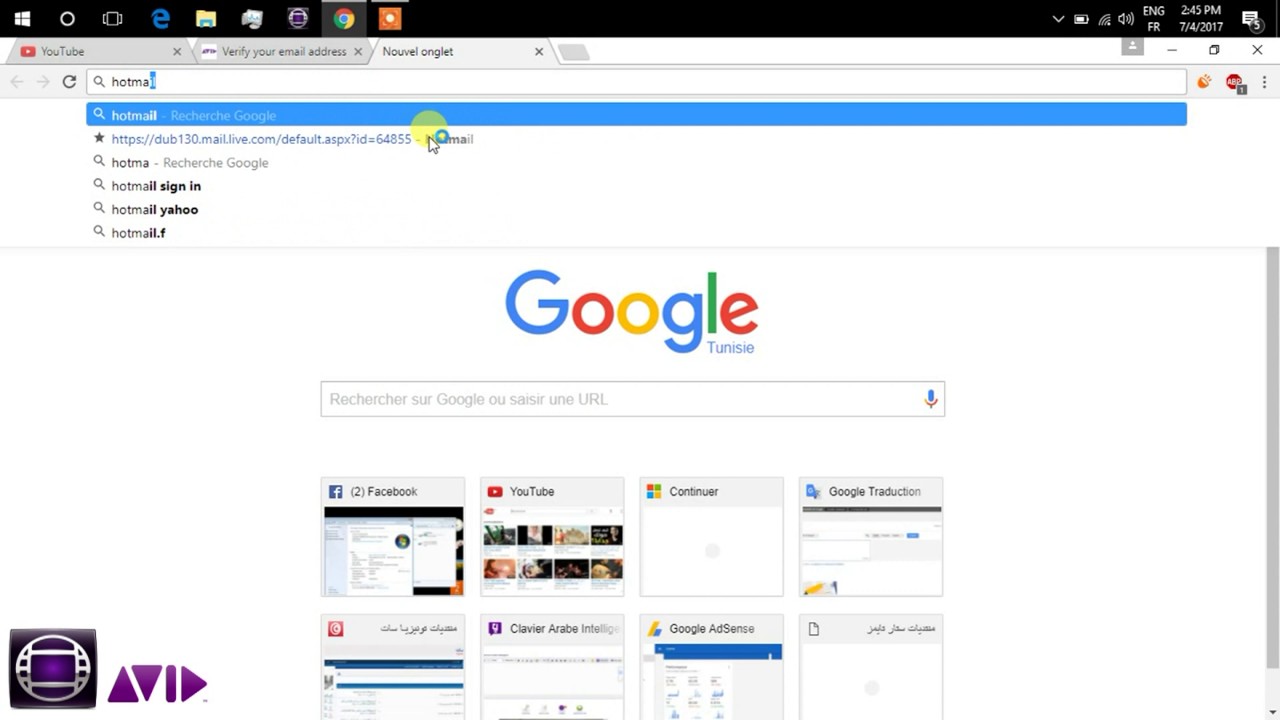Viewport: 1280px width, 720px height.
Task: Open Cortana search circle icon
Action: [67, 18]
